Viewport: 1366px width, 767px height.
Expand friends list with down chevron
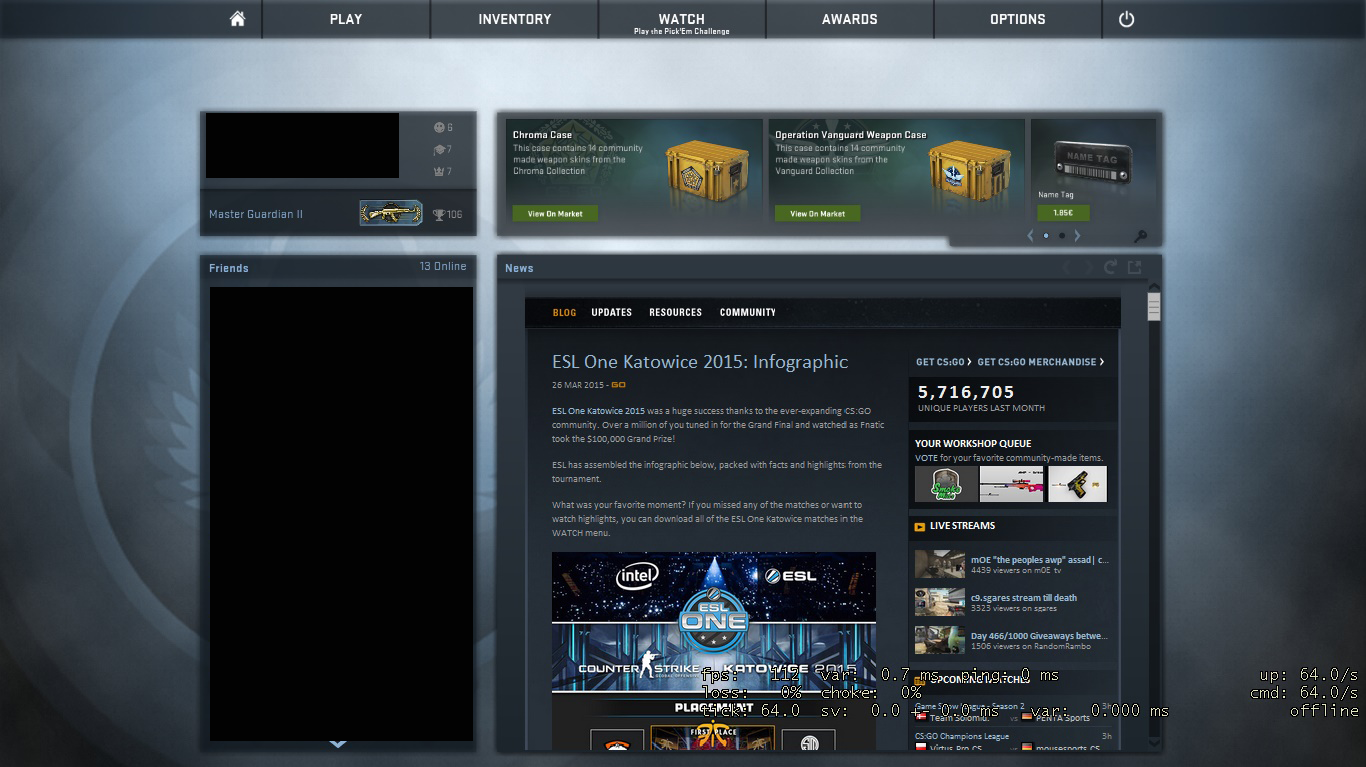point(337,744)
